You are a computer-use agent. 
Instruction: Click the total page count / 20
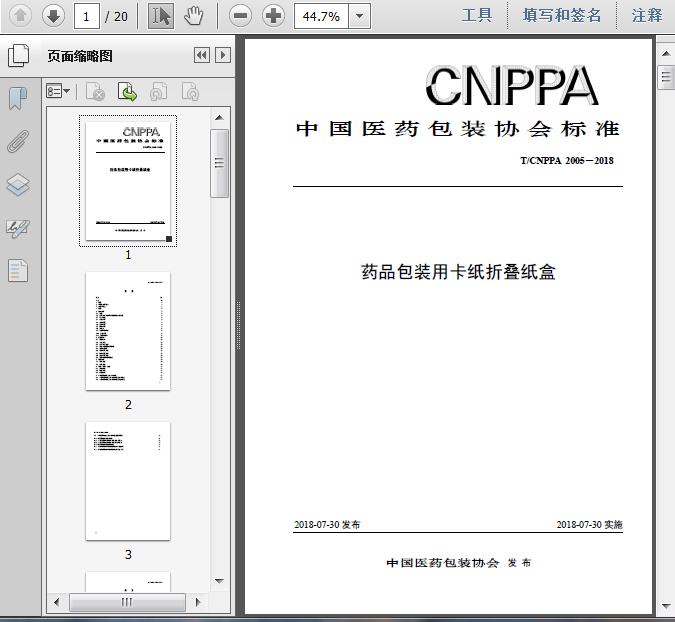(x=116, y=16)
